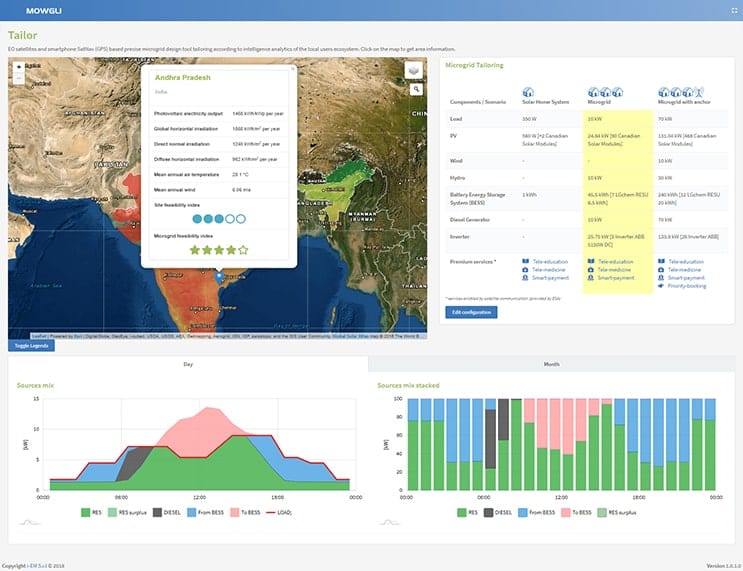The height and width of the screenshot is (571, 743).
Task: Click the Andhra Pradesh popup title
Action: pyautogui.click(x=182, y=77)
